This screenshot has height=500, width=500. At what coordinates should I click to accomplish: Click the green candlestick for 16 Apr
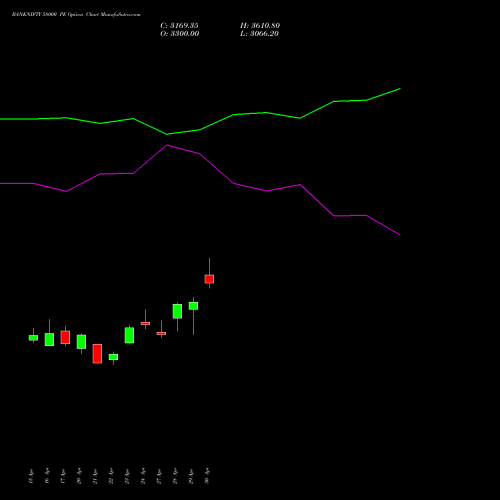(x=49, y=339)
